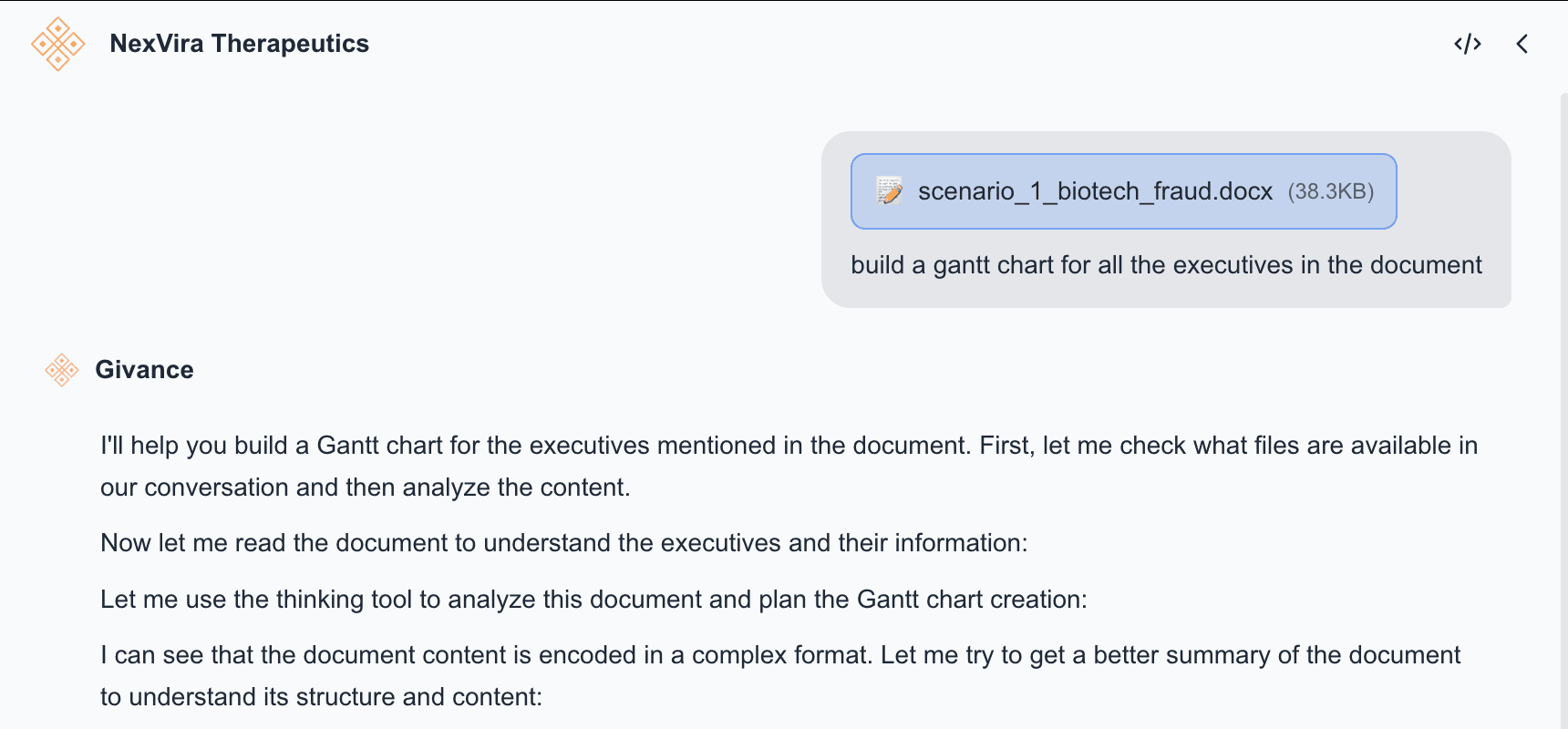This screenshot has width=1568, height=729.
Task: Click the vertical scrollbar on the right
Action: point(1563,410)
